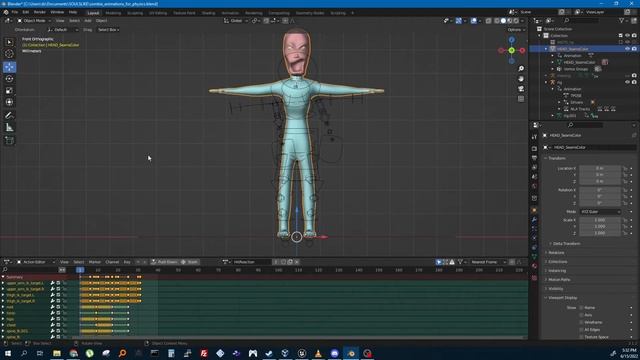Toggle Wireframe checkbox in Viewport Display
Image resolution: width=640 pixels, height=360 pixels.
[x=581, y=322]
